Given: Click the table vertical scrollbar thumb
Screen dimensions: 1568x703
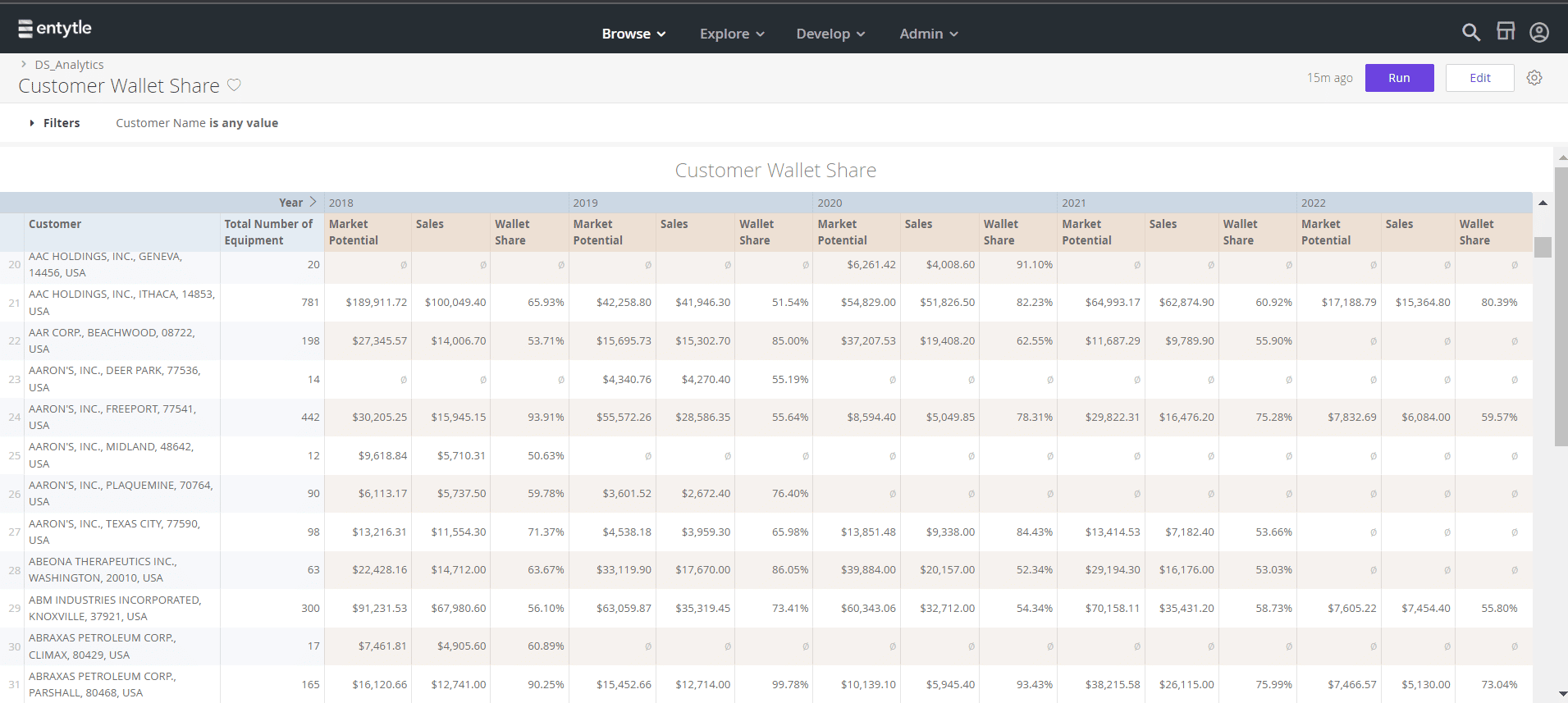Looking at the screenshot, I should click(x=1543, y=247).
